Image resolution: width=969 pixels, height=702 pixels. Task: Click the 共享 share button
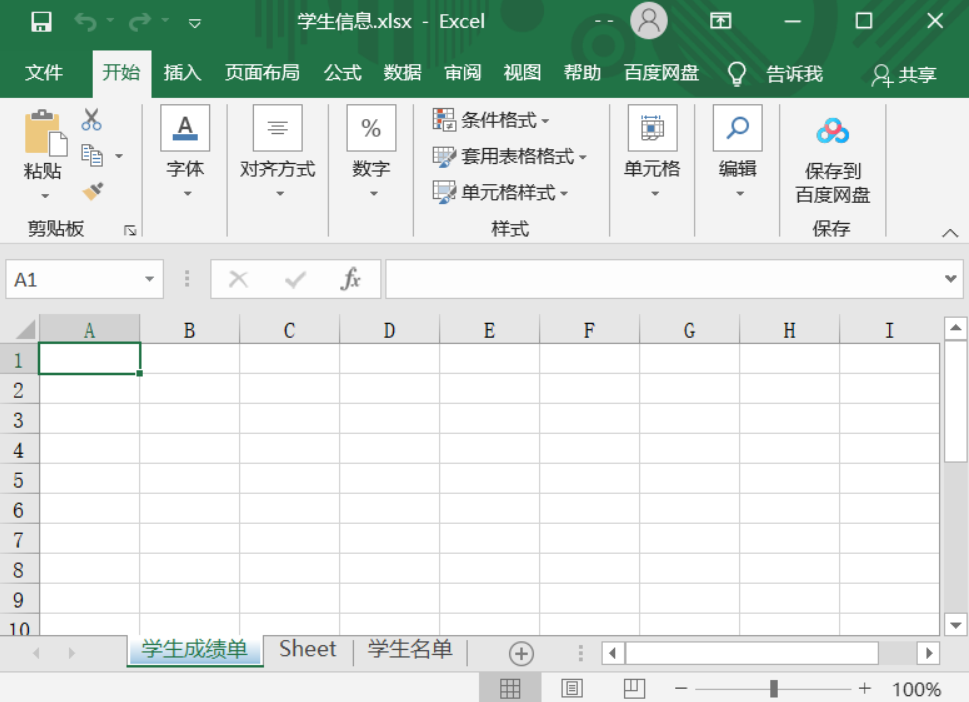coord(904,74)
